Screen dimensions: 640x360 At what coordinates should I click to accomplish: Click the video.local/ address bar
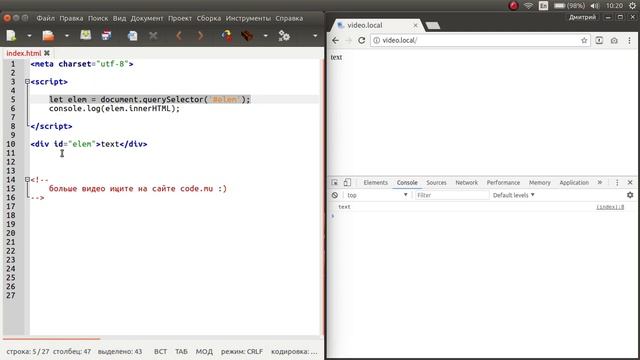point(480,40)
